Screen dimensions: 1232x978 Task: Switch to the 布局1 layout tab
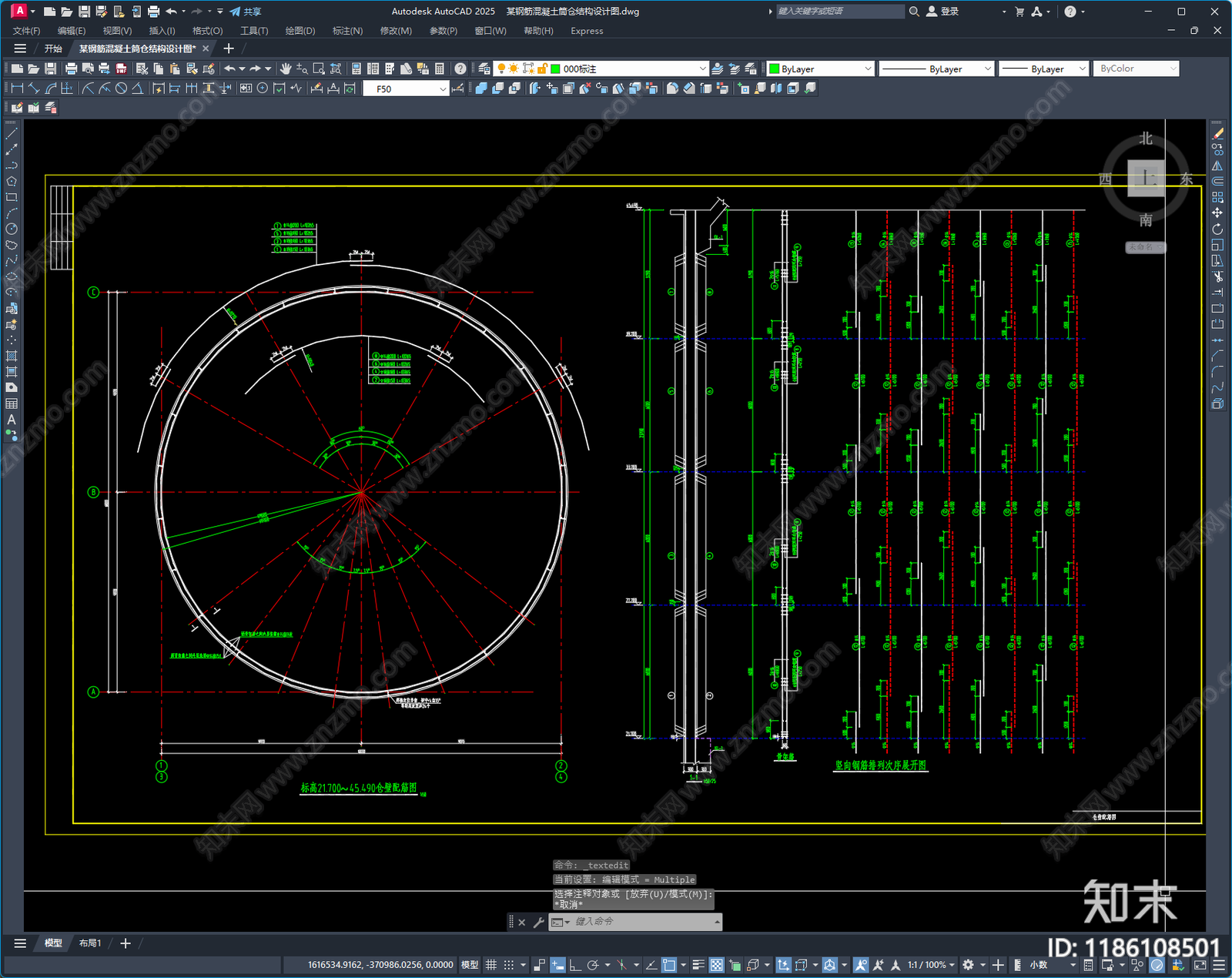point(90,943)
